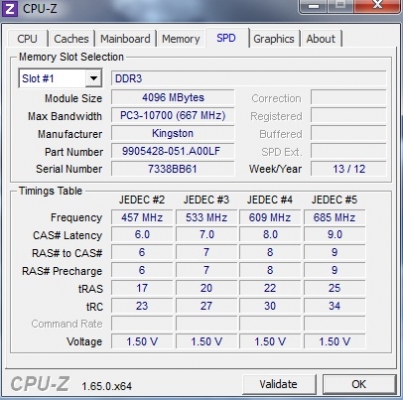The width and height of the screenshot is (403, 400).
Task: Click the Max Bandwidth PC3-10700 field
Action: point(173,115)
